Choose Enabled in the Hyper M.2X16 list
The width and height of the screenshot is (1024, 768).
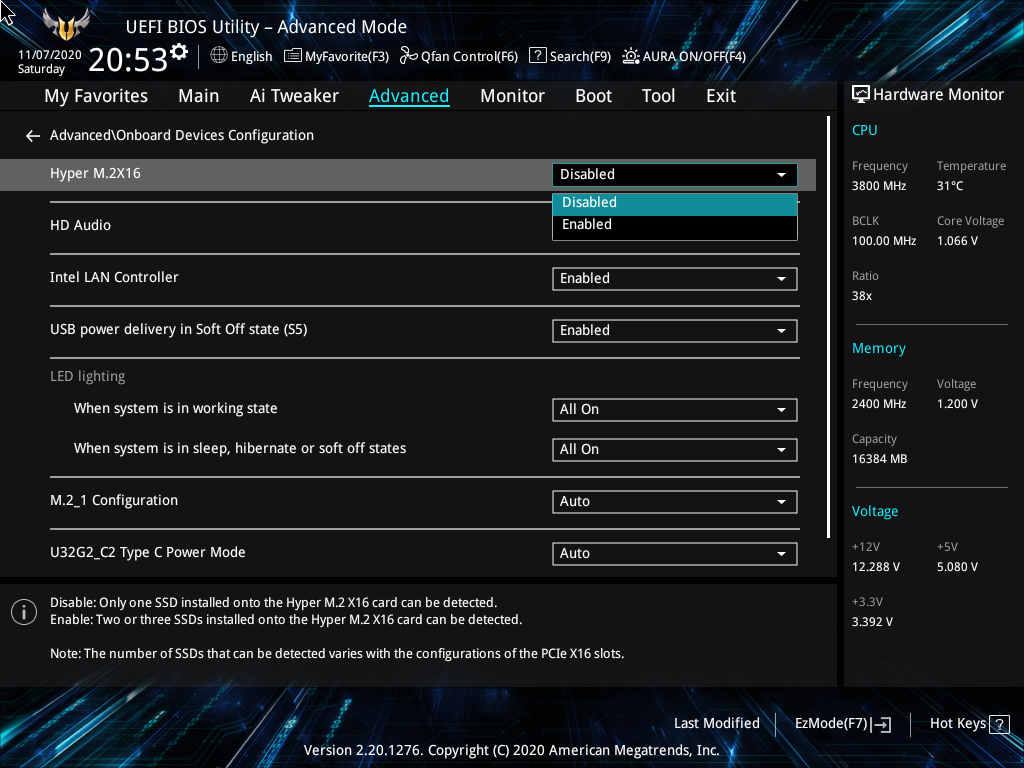(675, 225)
